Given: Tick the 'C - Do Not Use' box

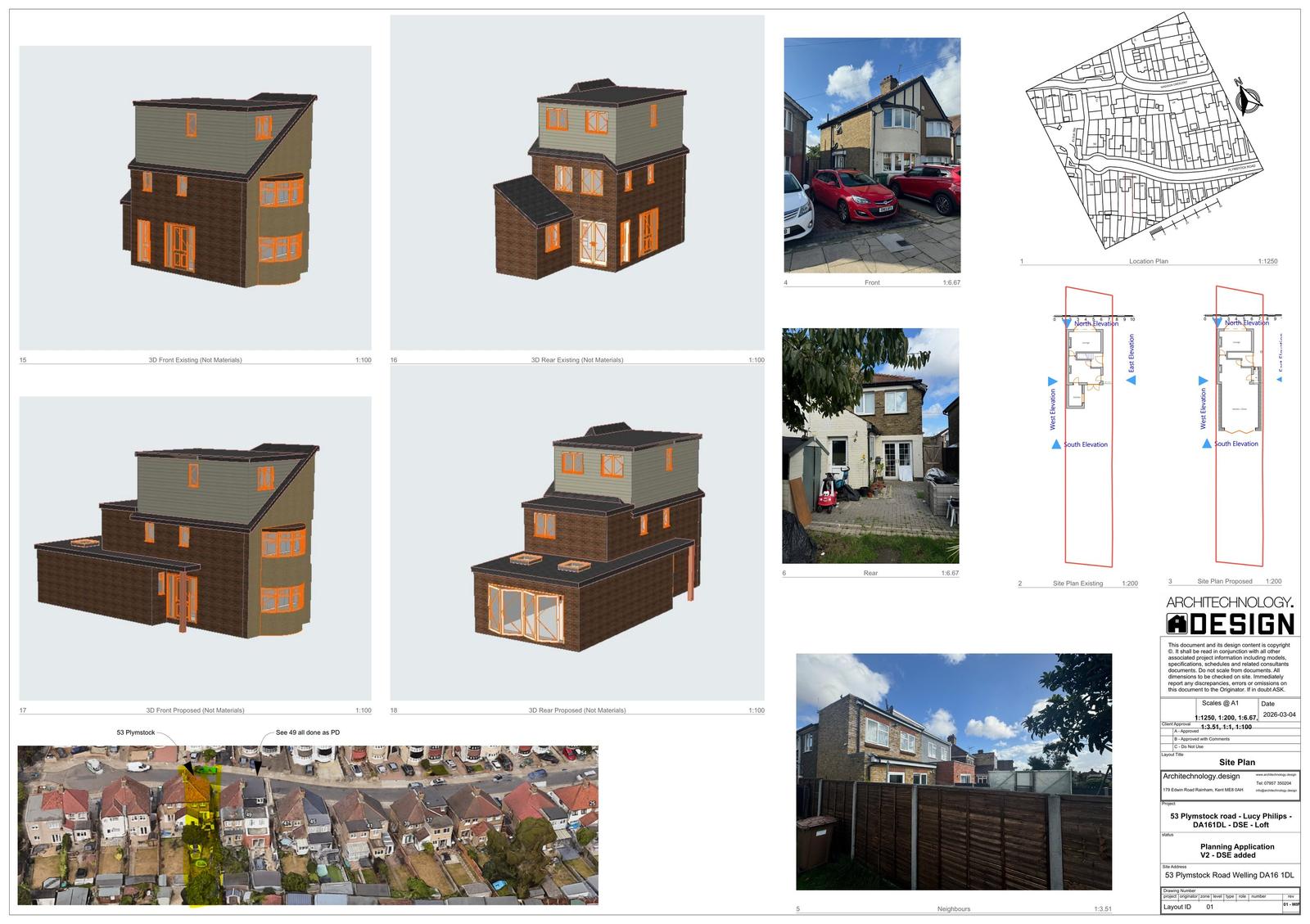Looking at the screenshot, I should [x=1167, y=747].
